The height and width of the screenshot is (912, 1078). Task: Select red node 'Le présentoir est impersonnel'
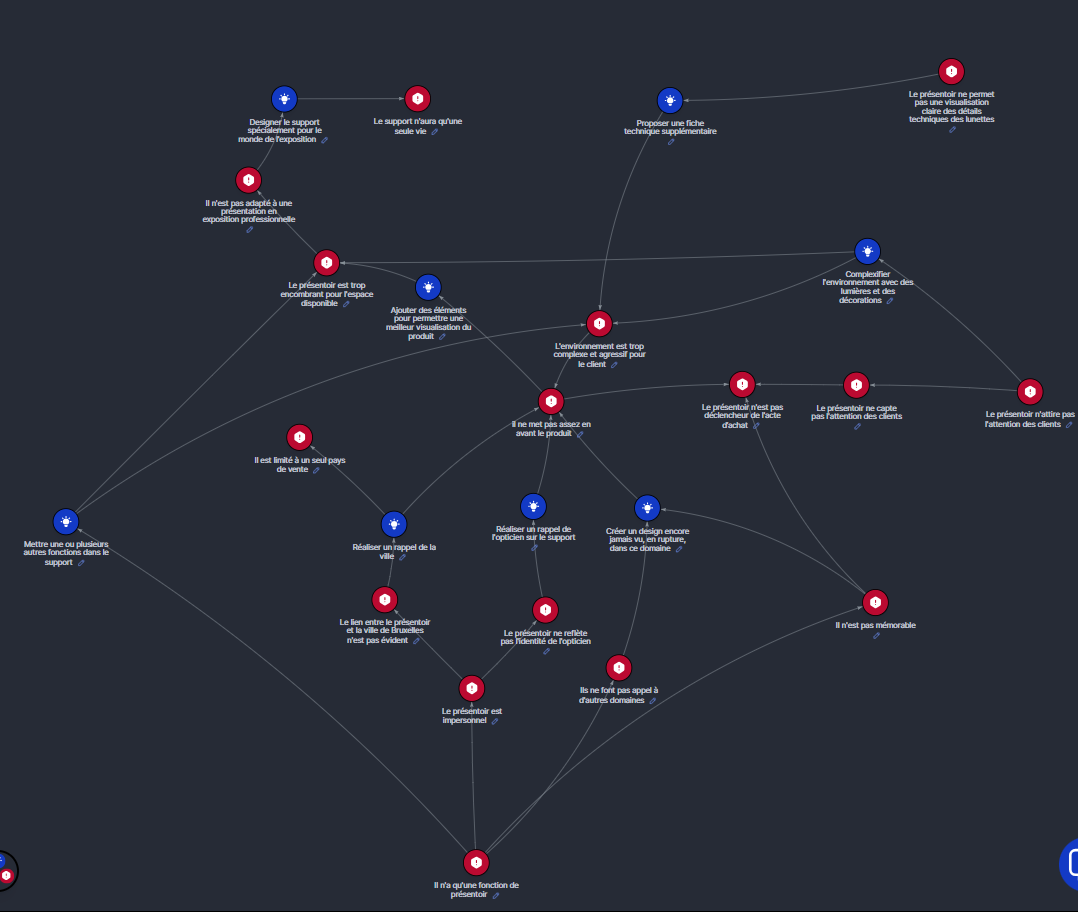tap(472, 688)
